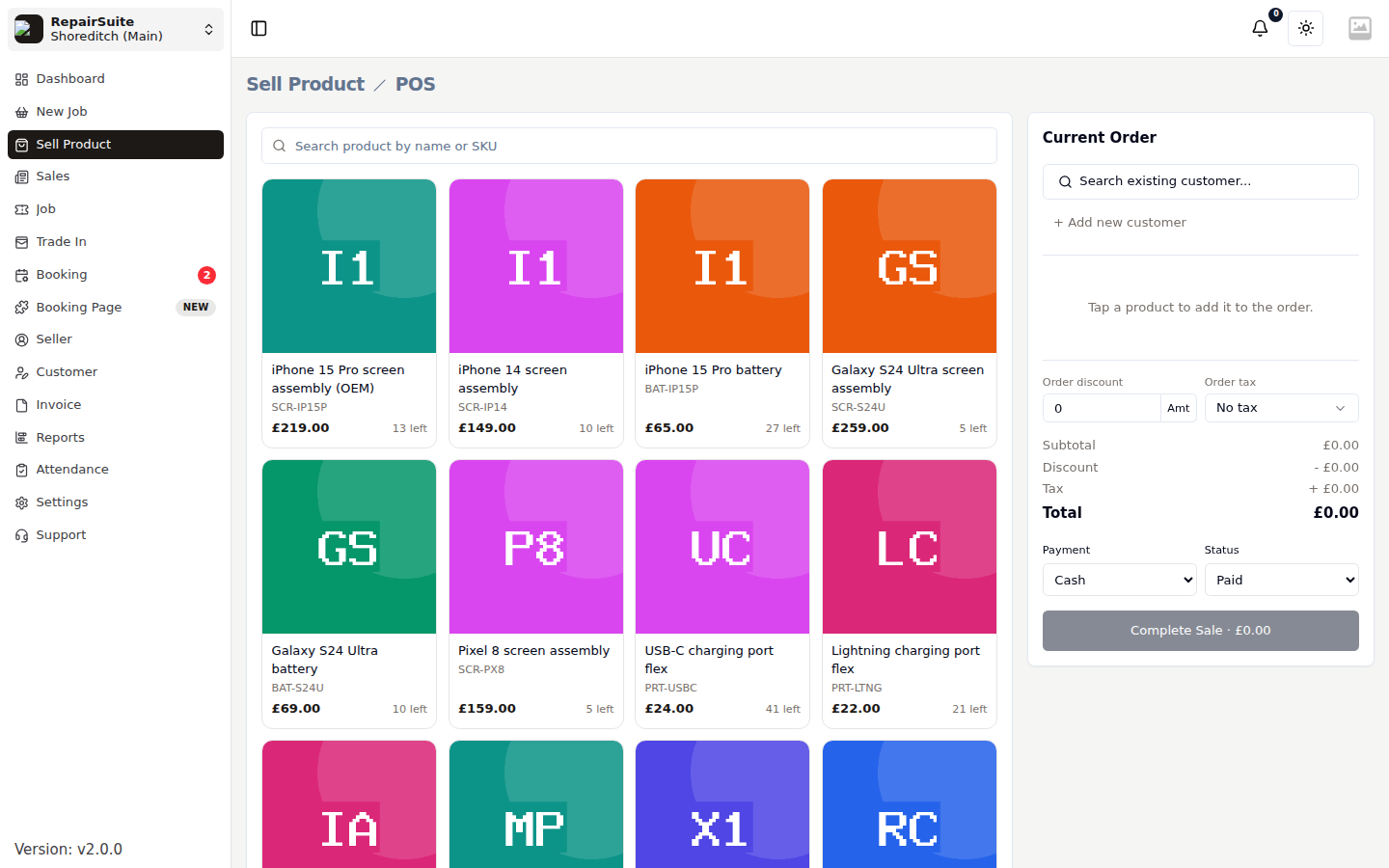Select the indigo X1 product tile

pyautogui.click(x=722, y=804)
